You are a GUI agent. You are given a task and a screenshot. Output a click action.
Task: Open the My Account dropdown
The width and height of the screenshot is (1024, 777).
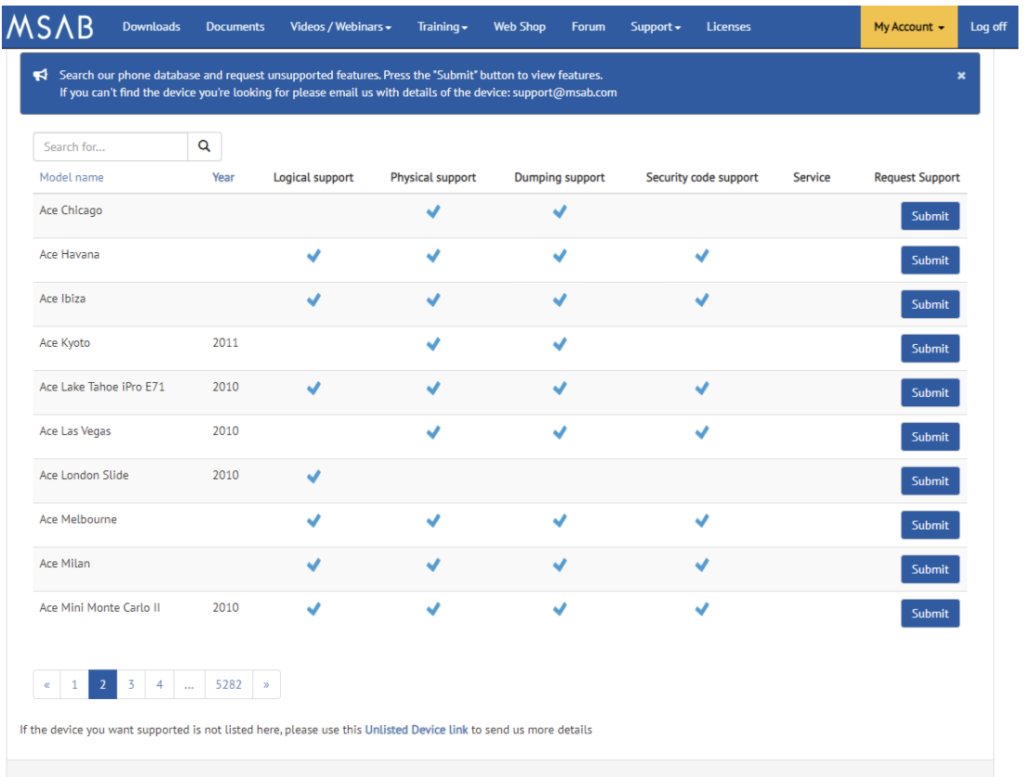[x=909, y=27]
